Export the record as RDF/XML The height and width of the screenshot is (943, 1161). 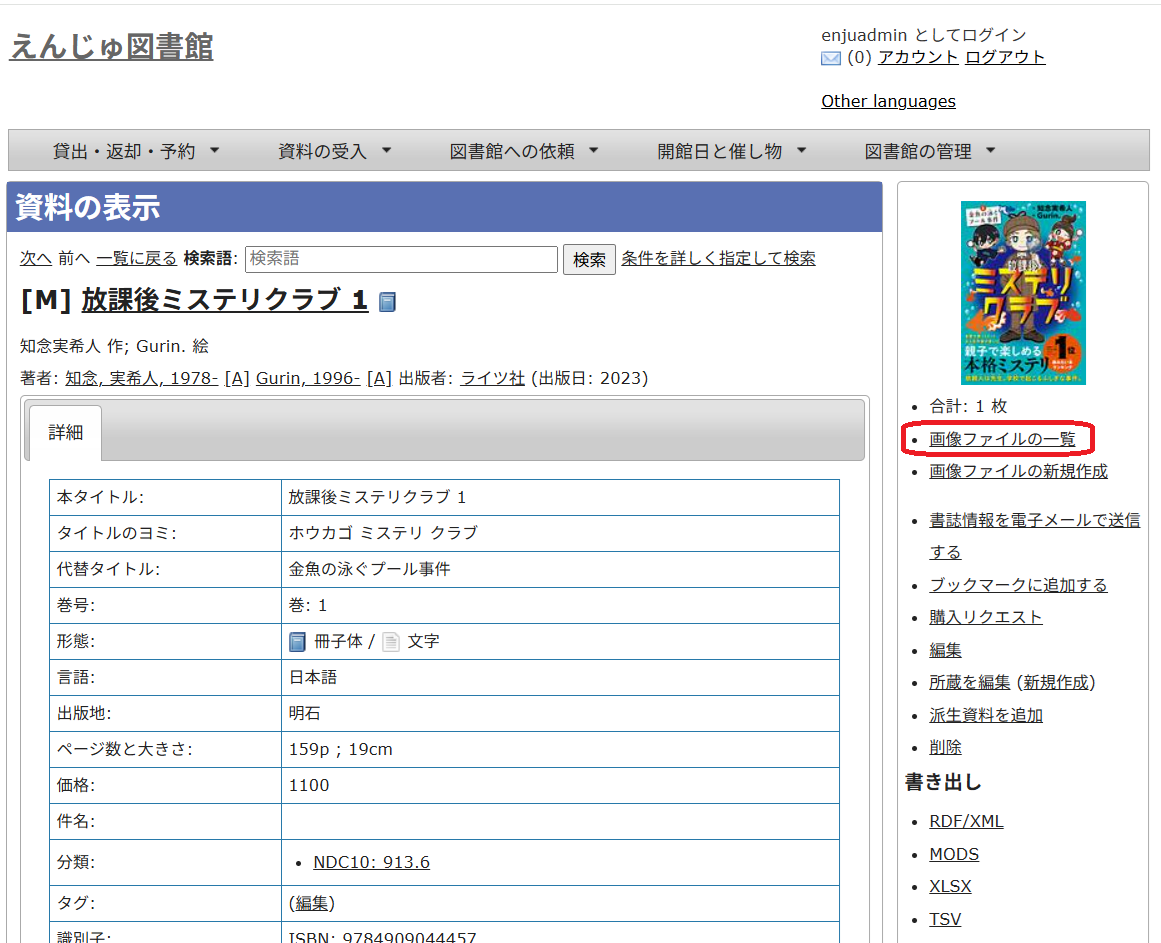(966, 820)
